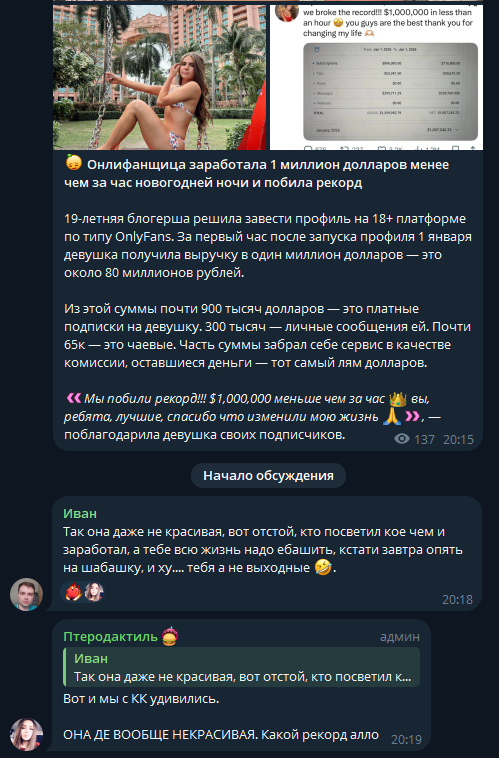Viewport: 499px width, 758px height.
Task: Click the Птеродактиль sender name
Action: coord(110,637)
